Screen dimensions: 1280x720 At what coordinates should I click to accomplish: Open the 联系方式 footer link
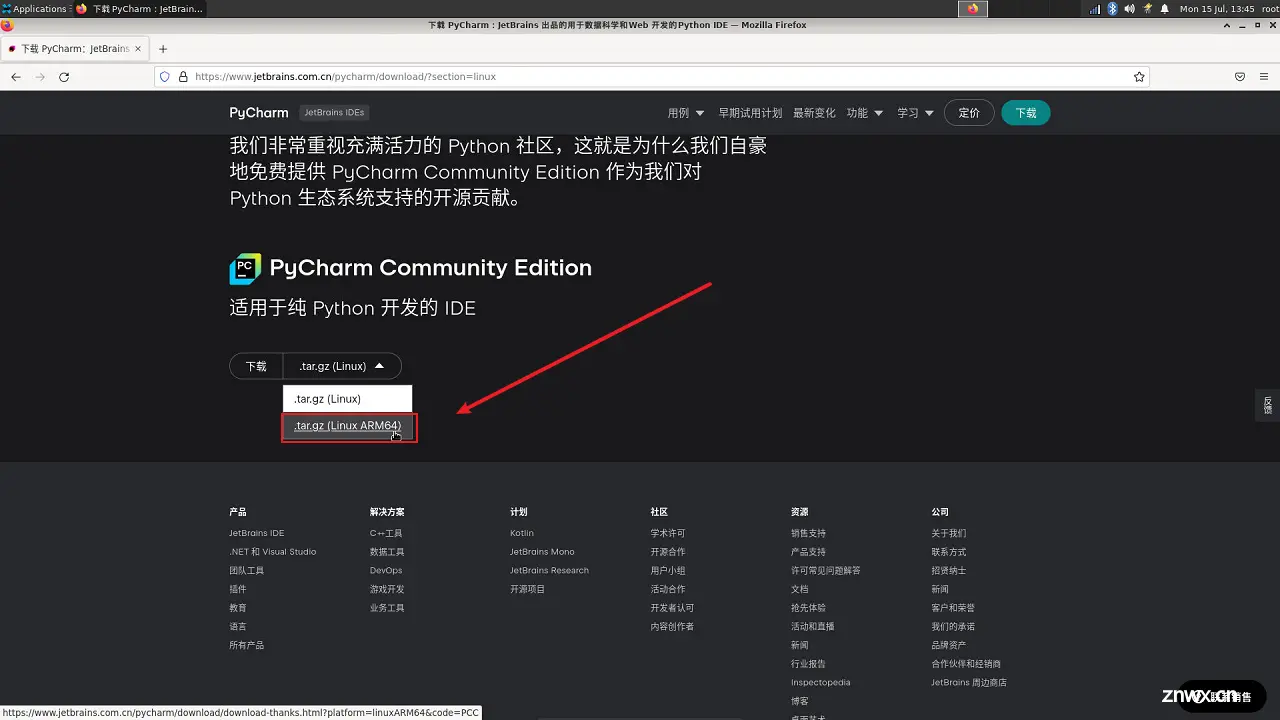[x=949, y=552]
